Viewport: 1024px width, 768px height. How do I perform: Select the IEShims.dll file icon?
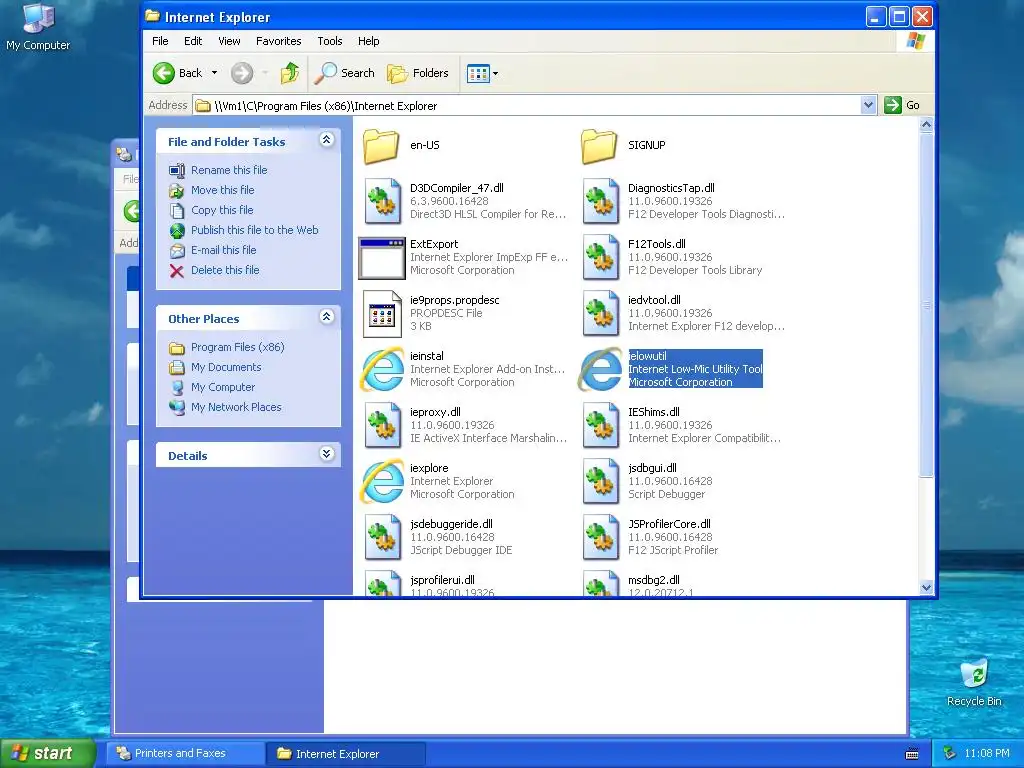point(601,426)
